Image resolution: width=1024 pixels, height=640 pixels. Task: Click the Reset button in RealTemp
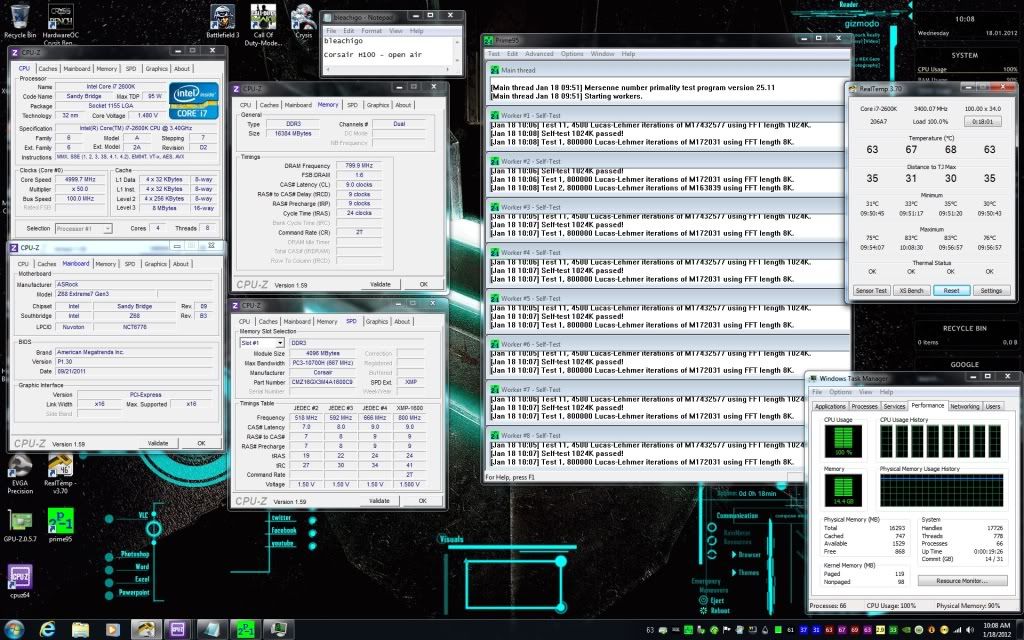952,291
